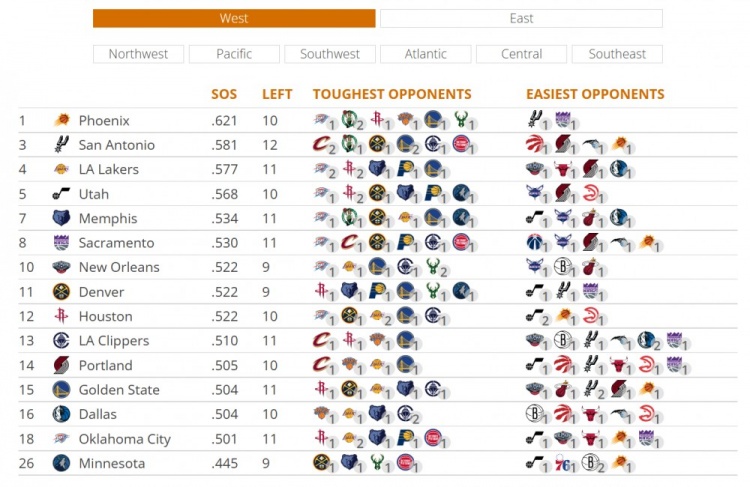Switch to the East conference tab

pyautogui.click(x=521, y=18)
